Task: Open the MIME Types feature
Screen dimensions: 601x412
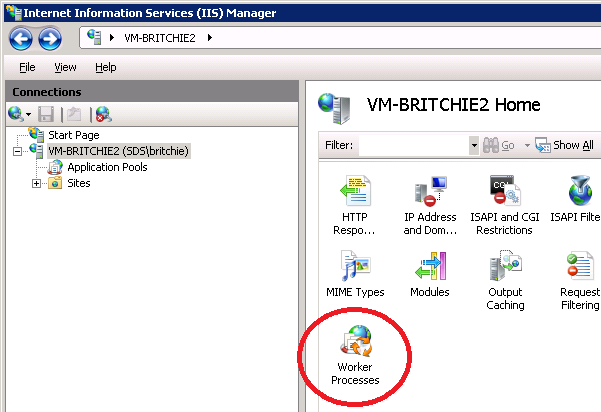Action: [x=355, y=274]
